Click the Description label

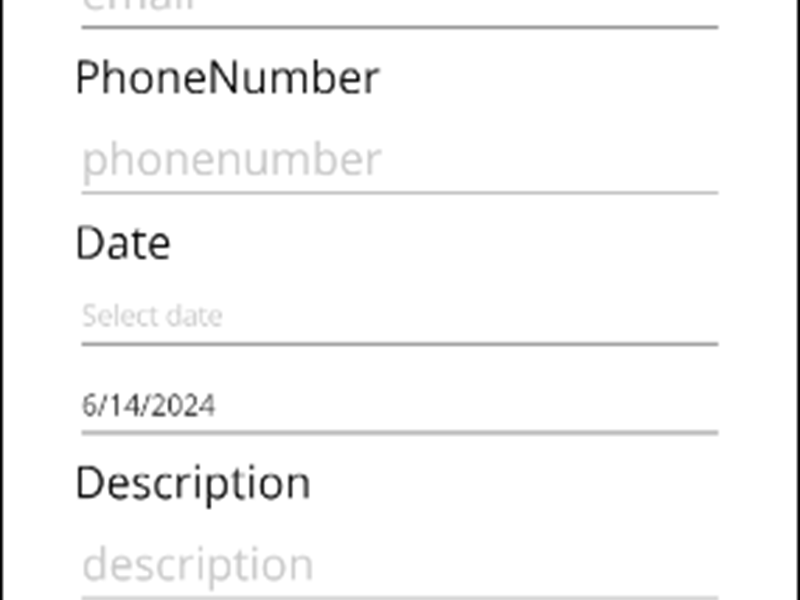click(x=193, y=483)
